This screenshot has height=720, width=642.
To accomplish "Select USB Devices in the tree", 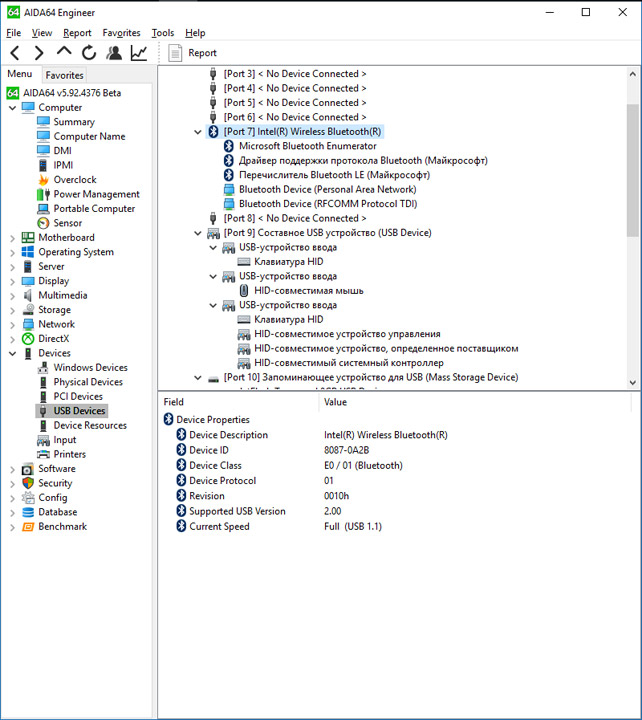I will coord(79,411).
